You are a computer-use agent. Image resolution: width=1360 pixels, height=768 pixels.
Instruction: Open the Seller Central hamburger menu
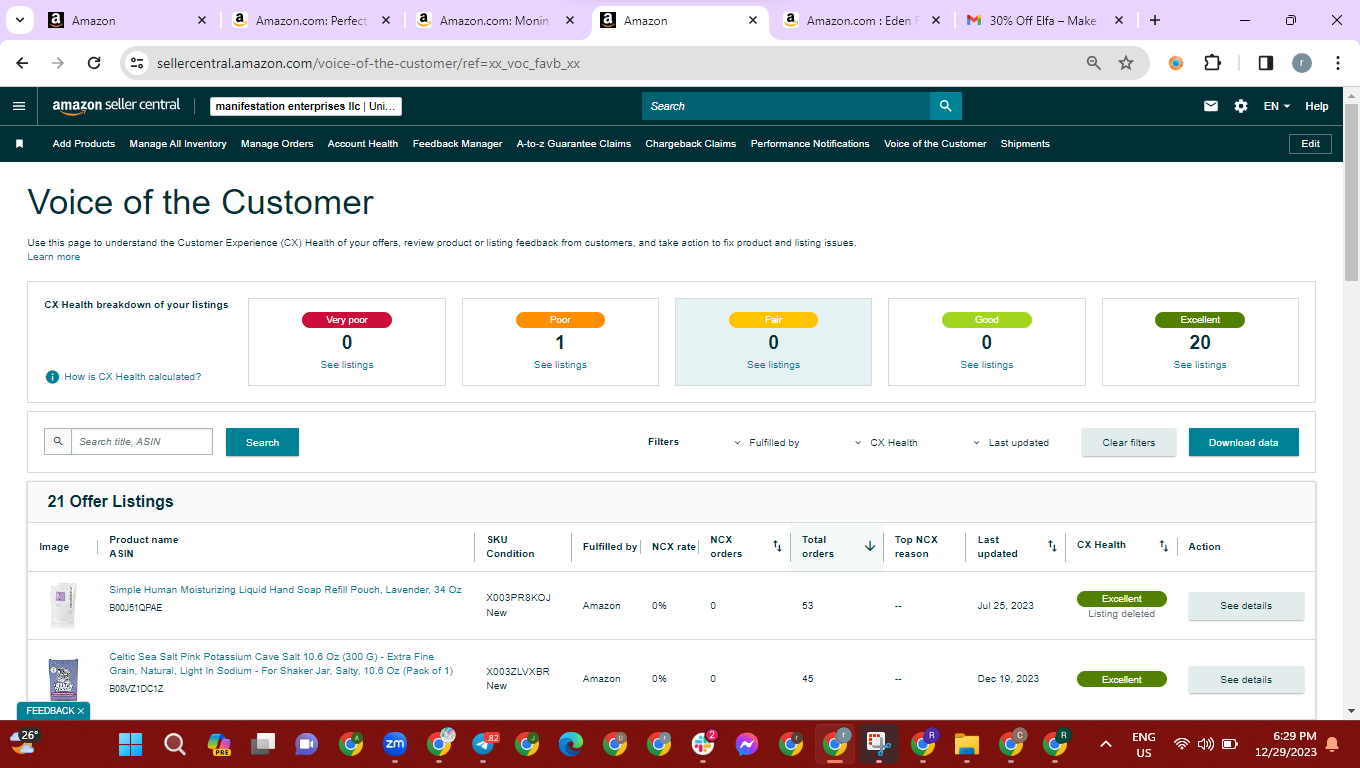(19, 106)
